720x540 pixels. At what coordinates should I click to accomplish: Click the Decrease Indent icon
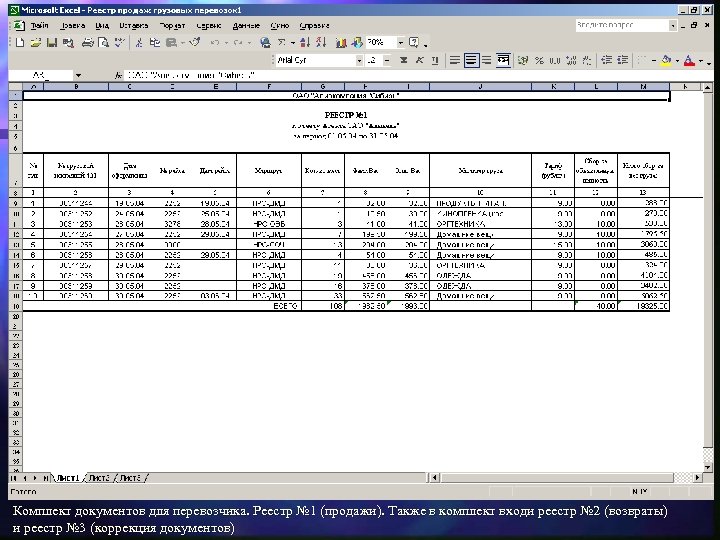click(607, 60)
